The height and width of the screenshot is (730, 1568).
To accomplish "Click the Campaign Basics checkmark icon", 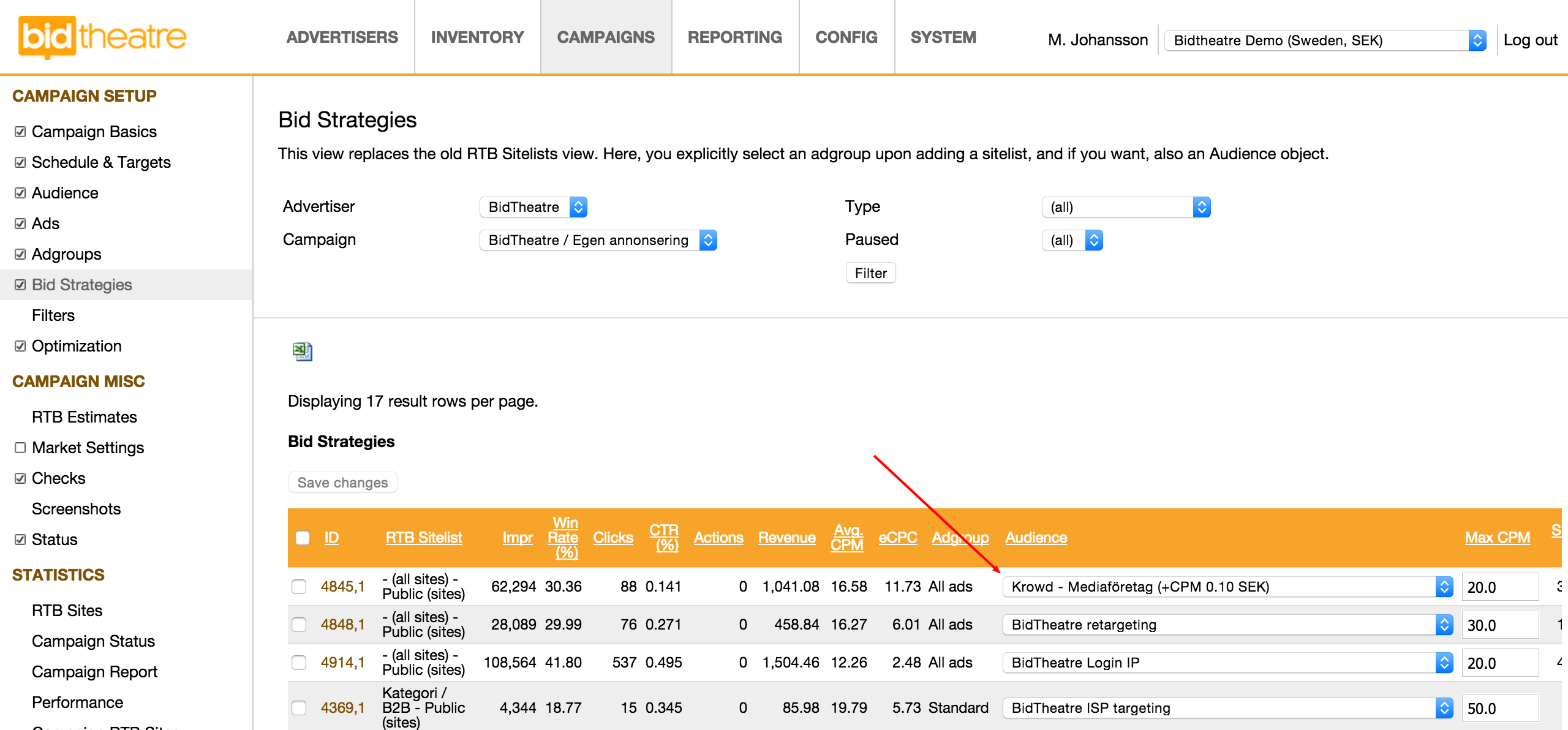I will pyautogui.click(x=20, y=132).
